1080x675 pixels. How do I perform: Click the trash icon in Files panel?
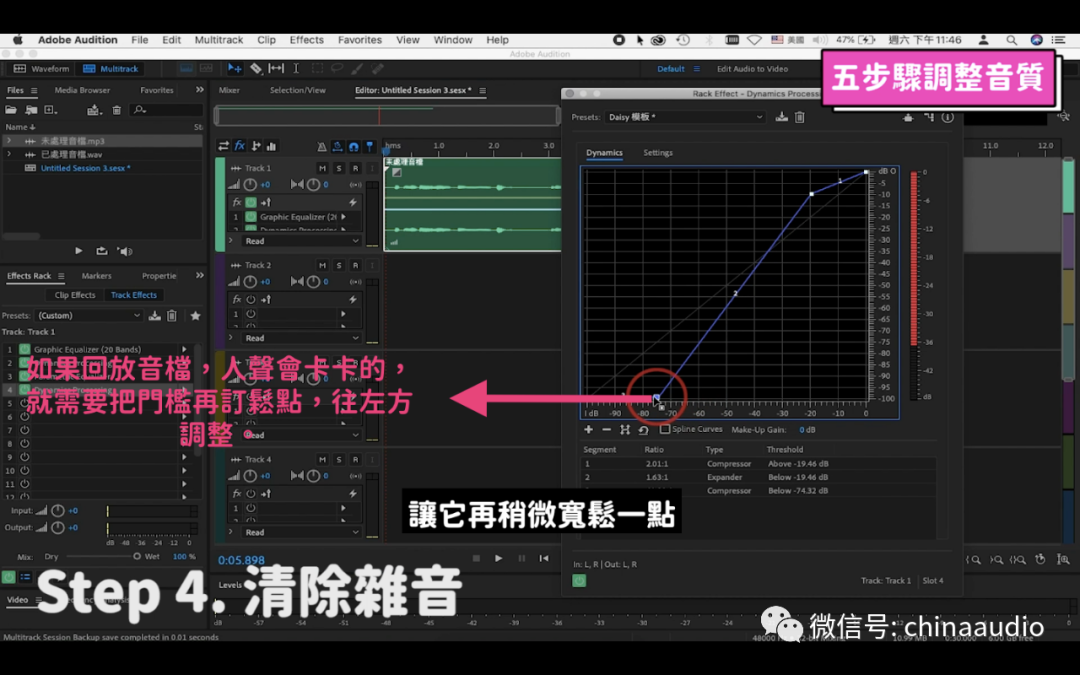[116, 110]
